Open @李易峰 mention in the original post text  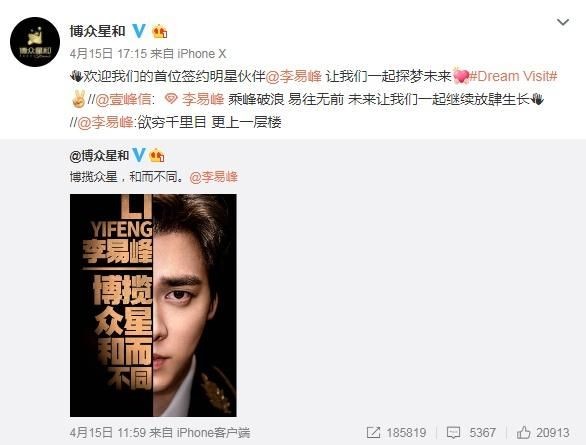(x=213, y=177)
